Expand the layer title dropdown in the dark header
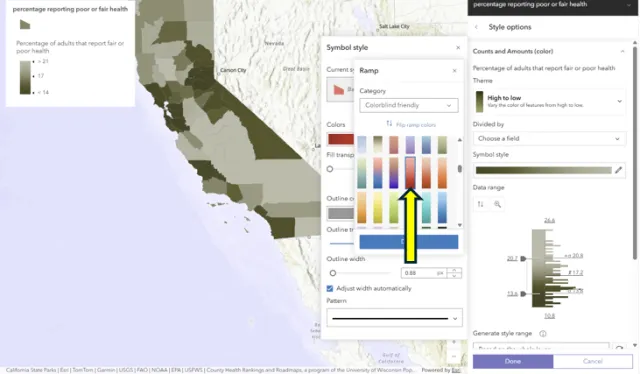 coord(629,5)
